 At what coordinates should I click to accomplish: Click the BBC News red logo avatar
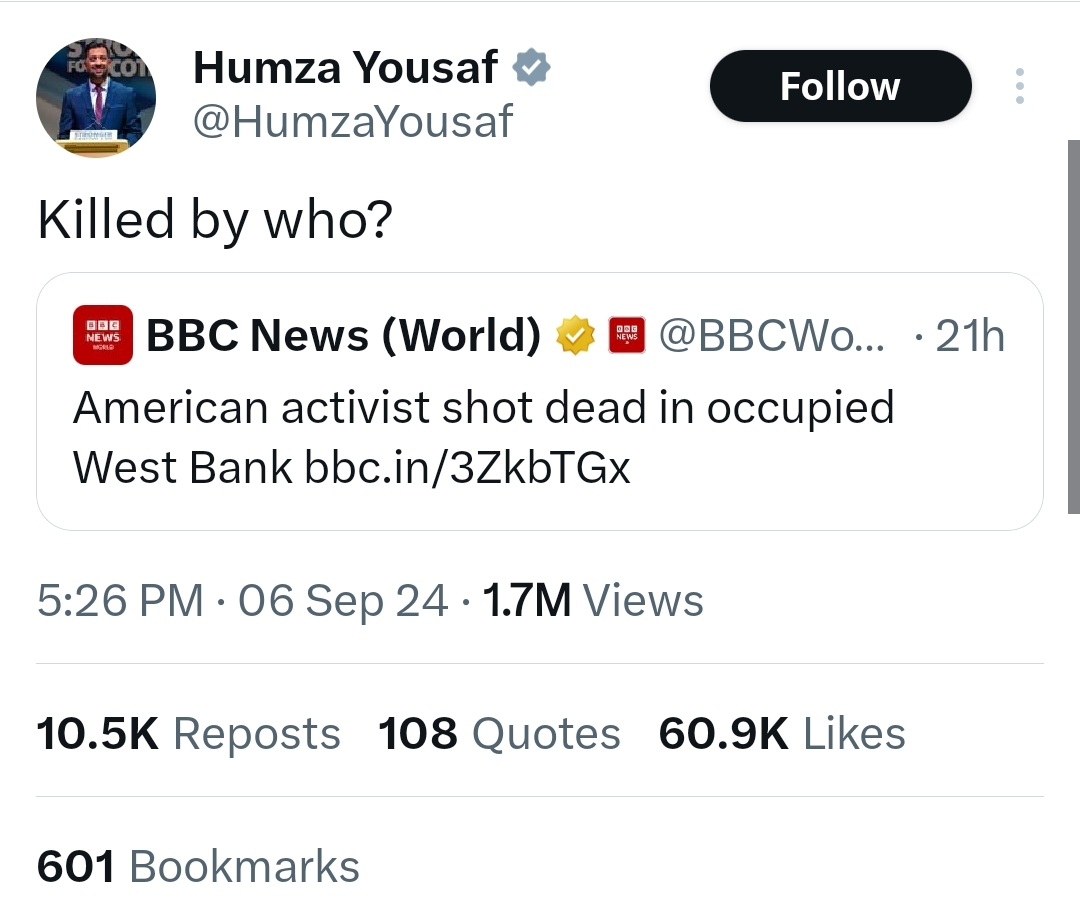(x=102, y=335)
